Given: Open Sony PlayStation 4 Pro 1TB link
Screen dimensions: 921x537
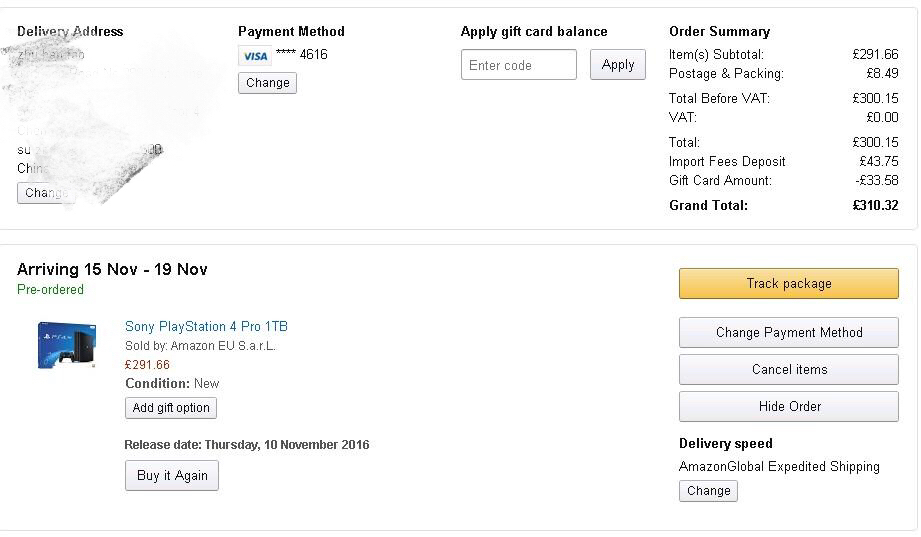Looking at the screenshot, I should [206, 327].
